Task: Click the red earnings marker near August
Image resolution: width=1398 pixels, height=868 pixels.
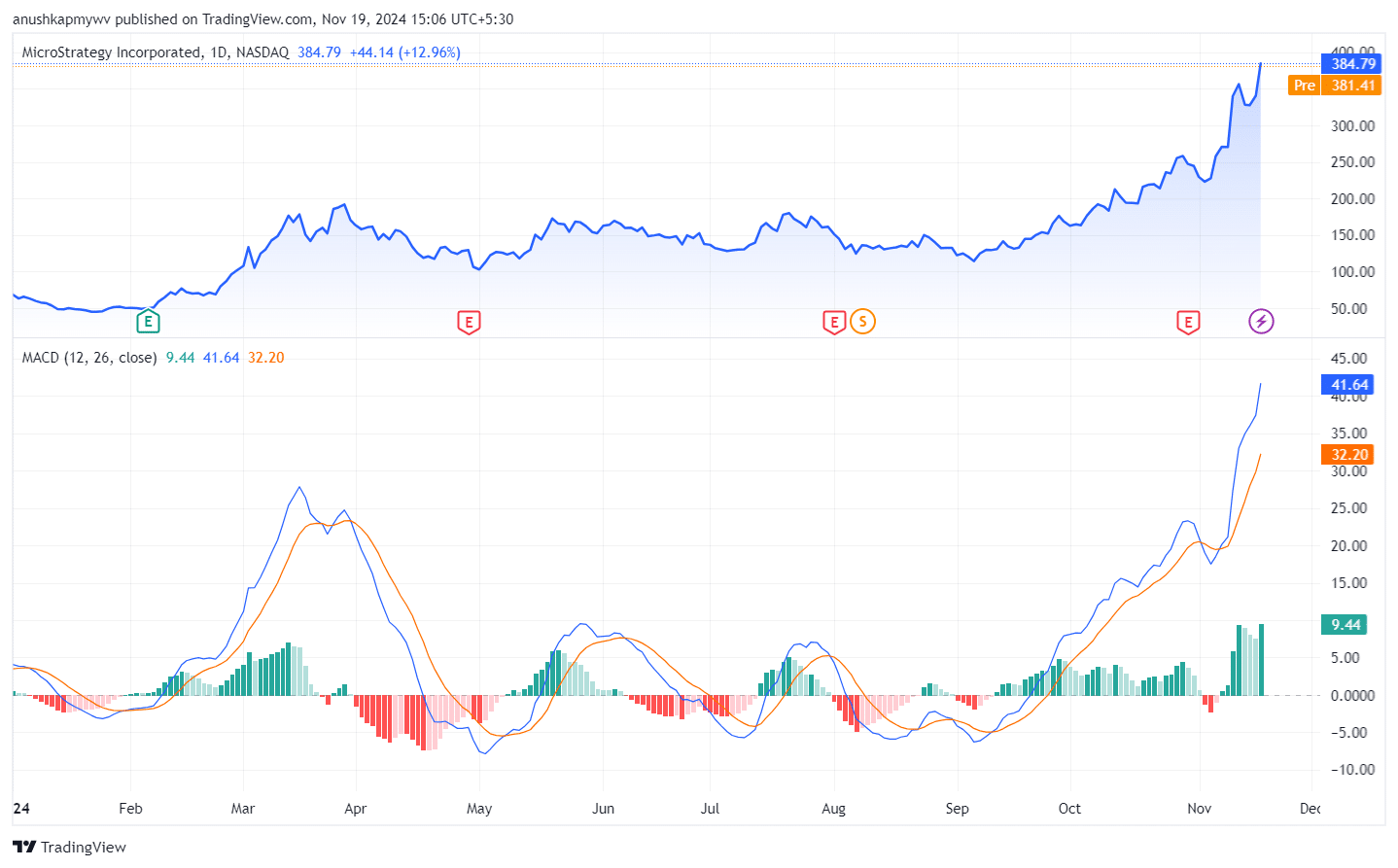Action: tap(834, 322)
